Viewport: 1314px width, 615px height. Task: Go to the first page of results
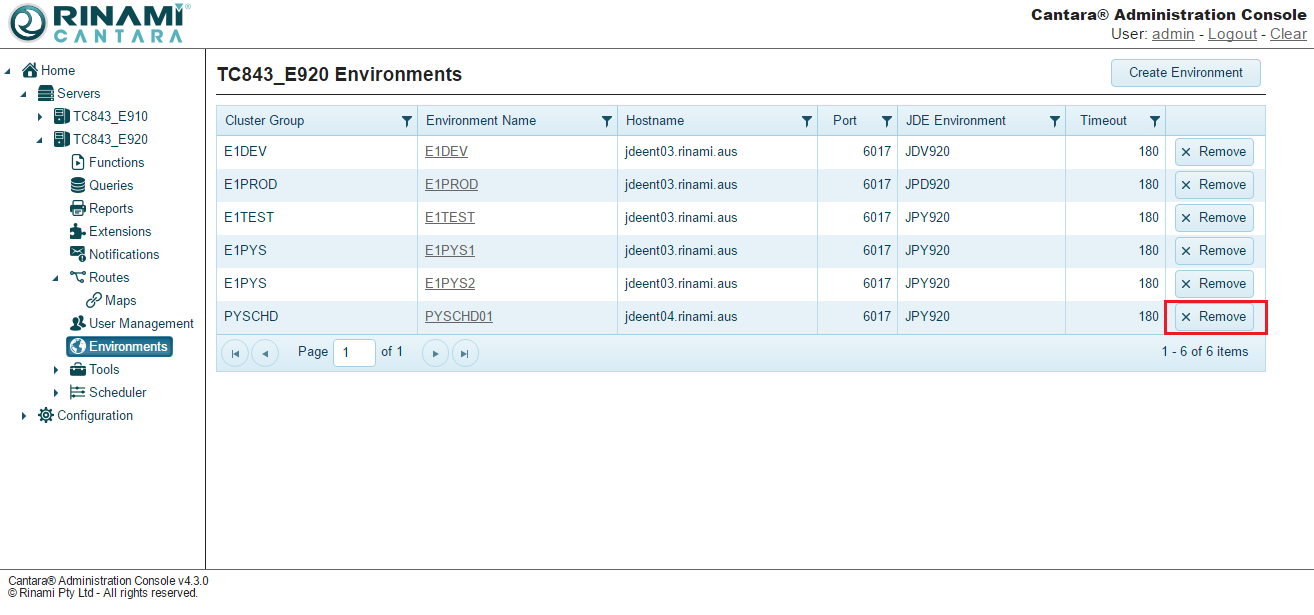[235, 353]
